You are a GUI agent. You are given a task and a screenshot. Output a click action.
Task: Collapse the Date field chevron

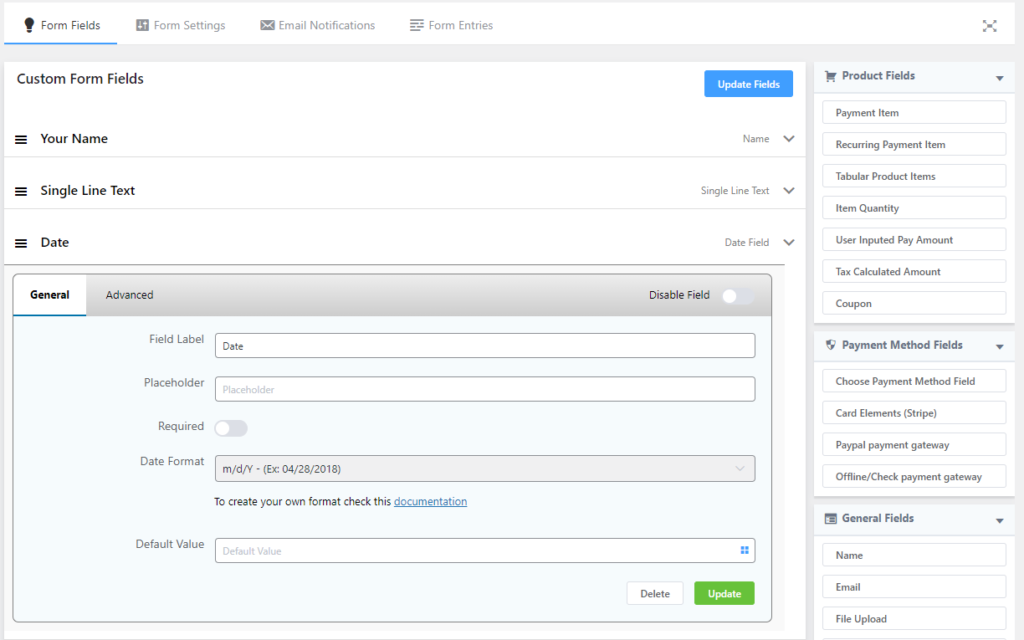tap(789, 242)
